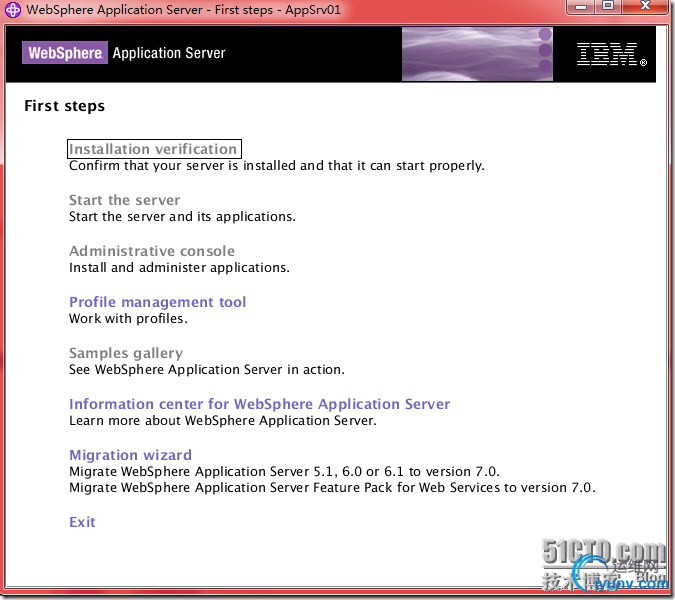675x600 pixels.
Task: Click the WebSphere window title bar icon
Action: pos(12,9)
